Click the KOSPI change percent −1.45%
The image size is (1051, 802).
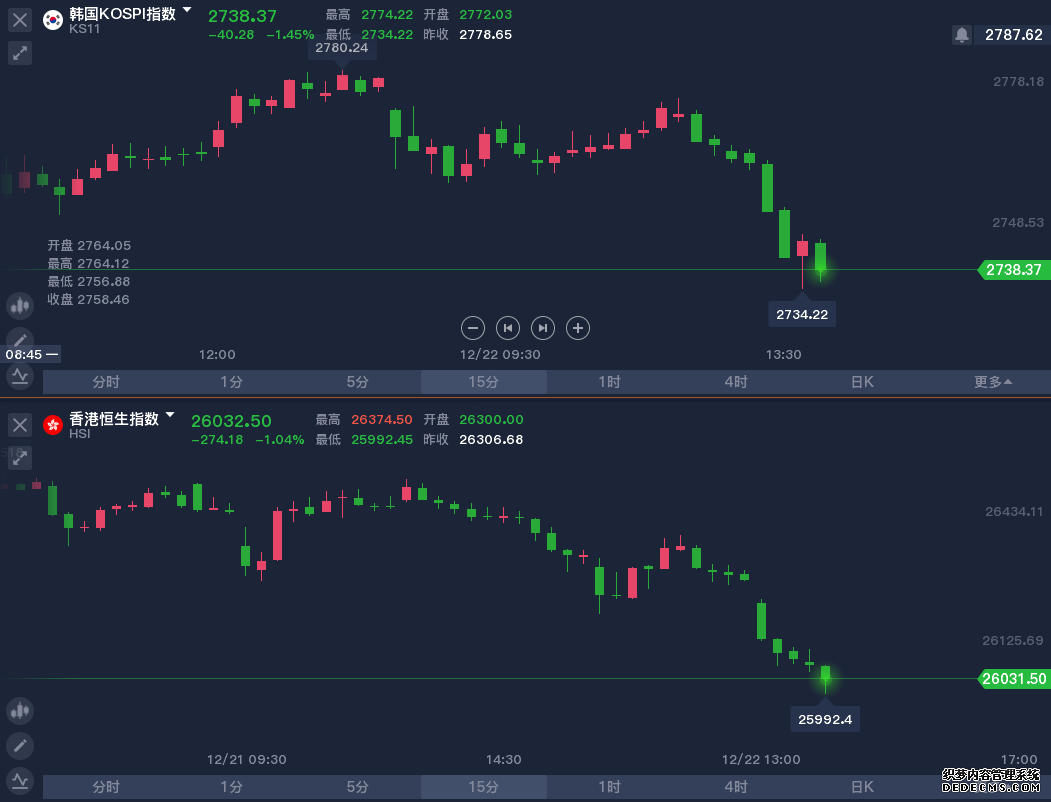click(x=290, y=35)
